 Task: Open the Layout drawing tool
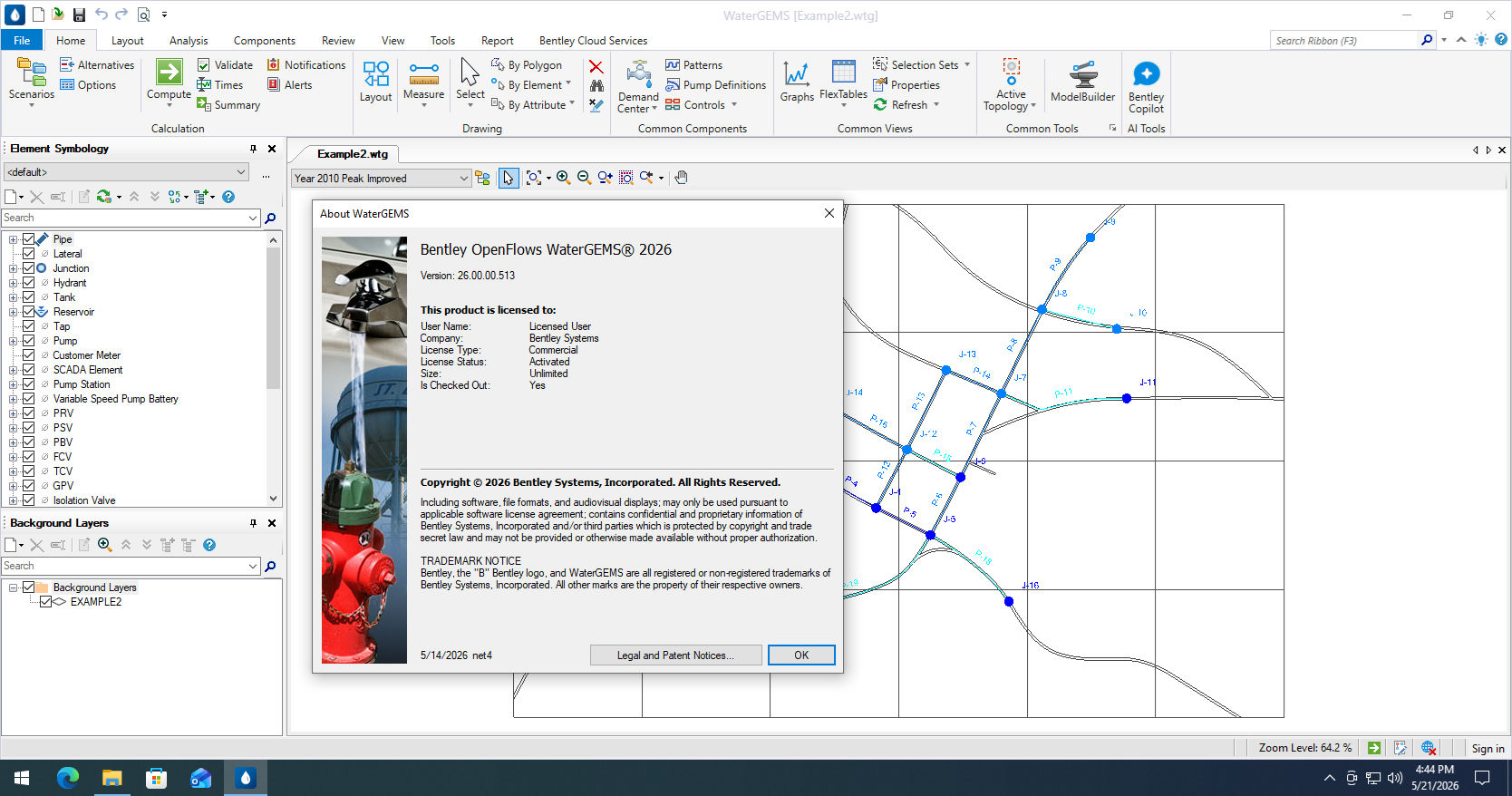click(x=375, y=82)
